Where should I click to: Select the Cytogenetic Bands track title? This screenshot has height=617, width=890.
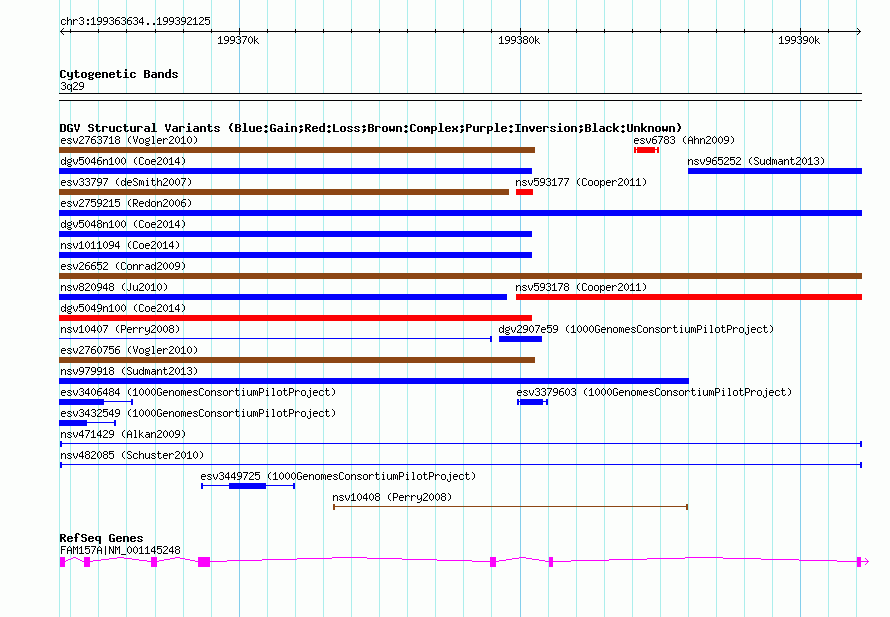pyautogui.click(x=119, y=74)
